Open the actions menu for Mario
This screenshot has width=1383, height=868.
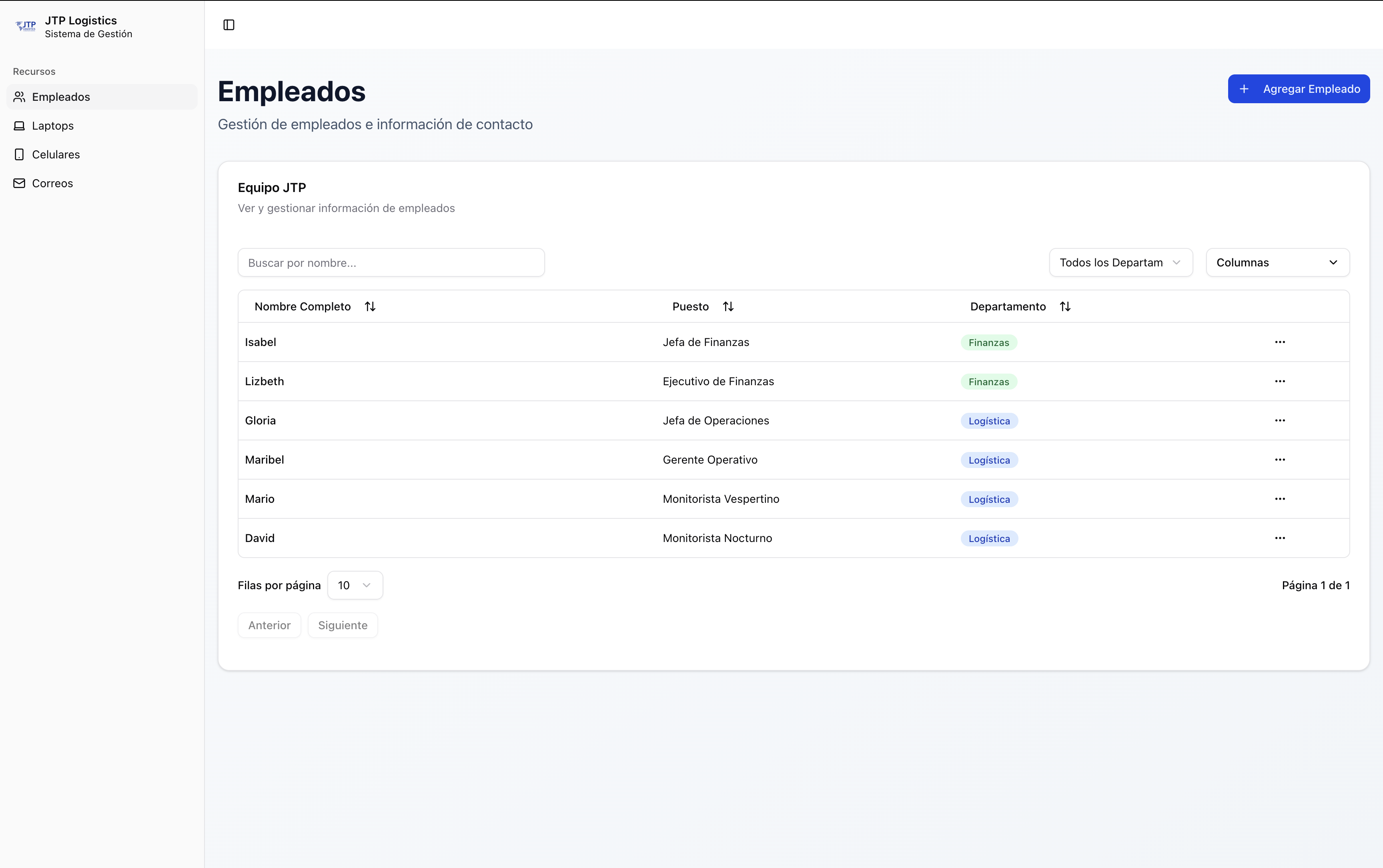coord(1280,499)
